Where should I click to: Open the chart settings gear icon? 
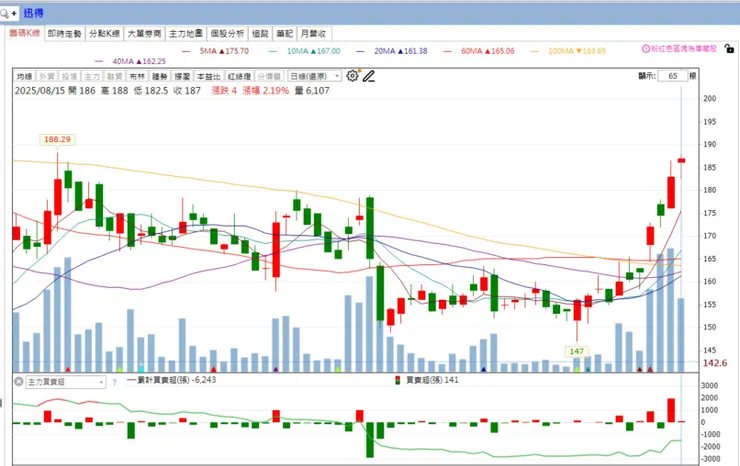[352, 76]
